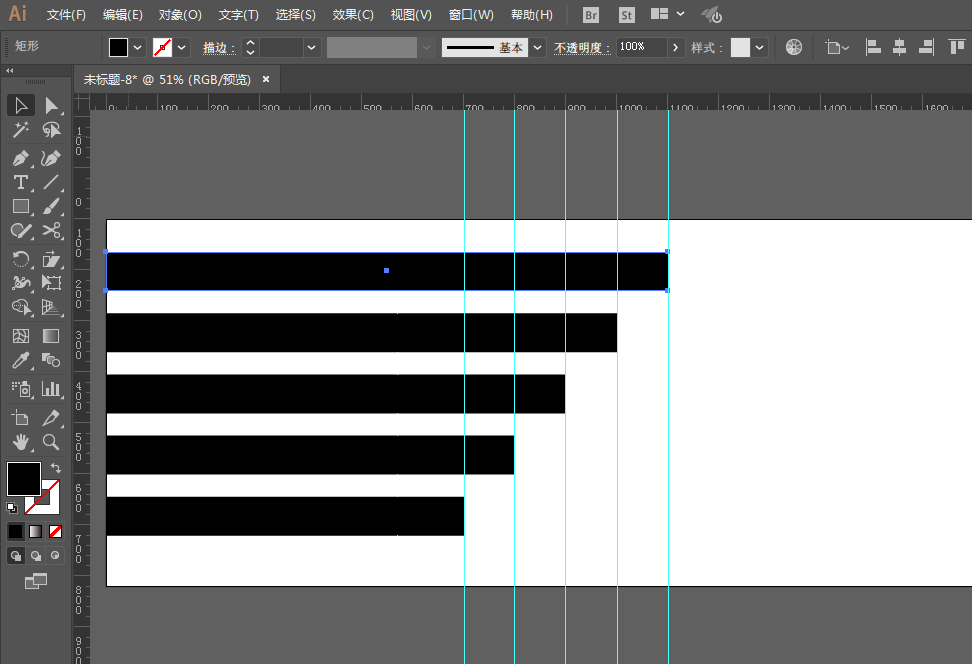Image resolution: width=972 pixels, height=664 pixels.
Task: Open the 视图(V) menu
Action: [411, 15]
